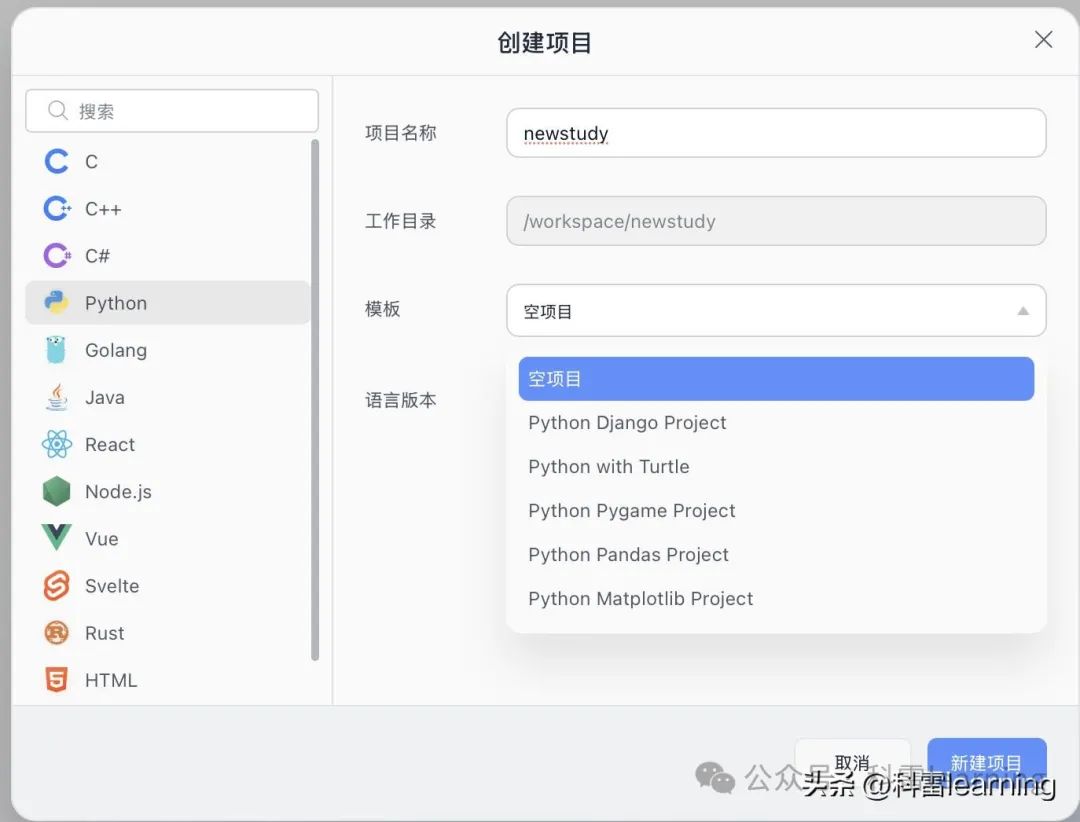
Task: Click the Node.js hexagon icon
Action: point(56,491)
